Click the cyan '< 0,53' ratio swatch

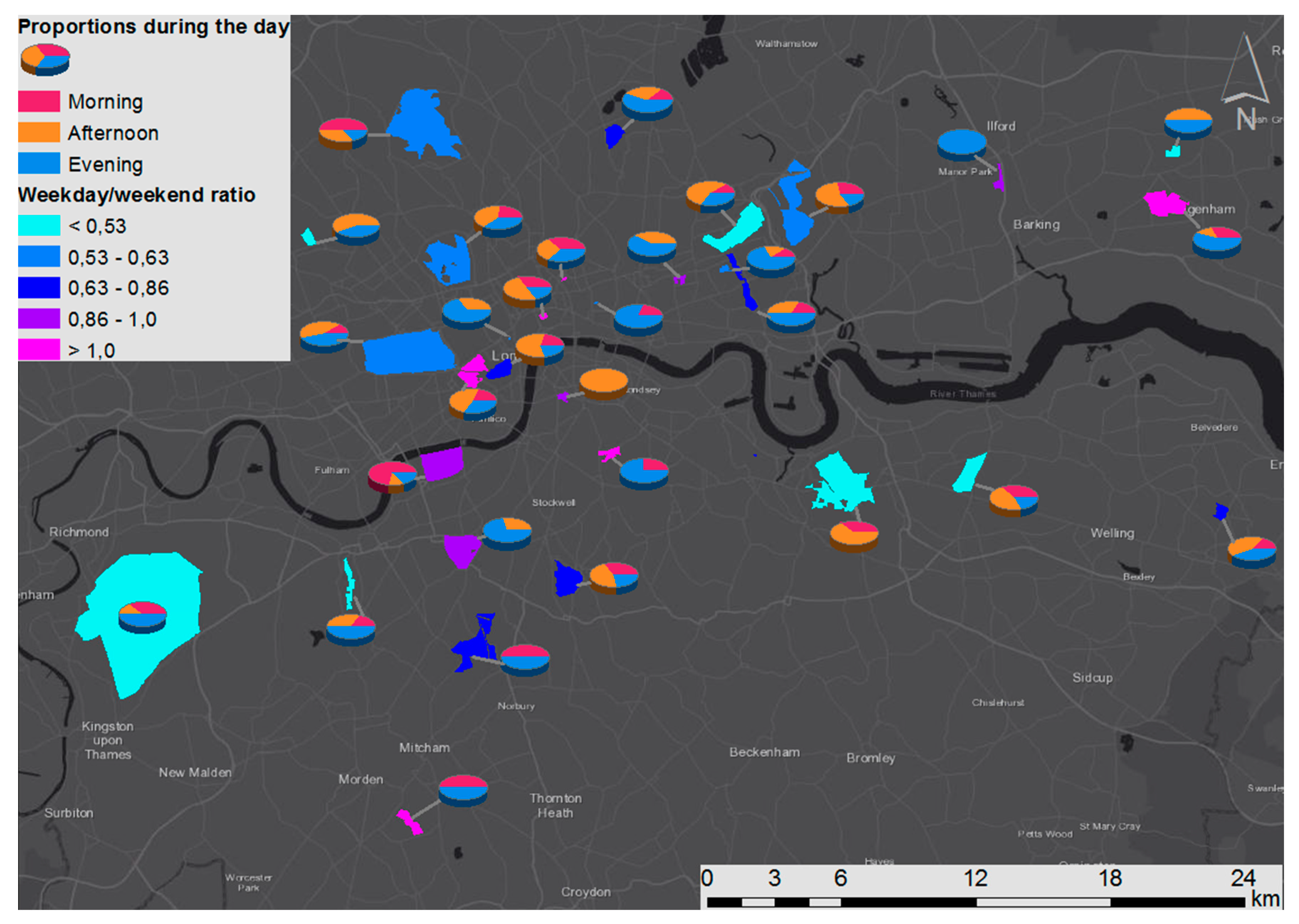[x=39, y=225]
